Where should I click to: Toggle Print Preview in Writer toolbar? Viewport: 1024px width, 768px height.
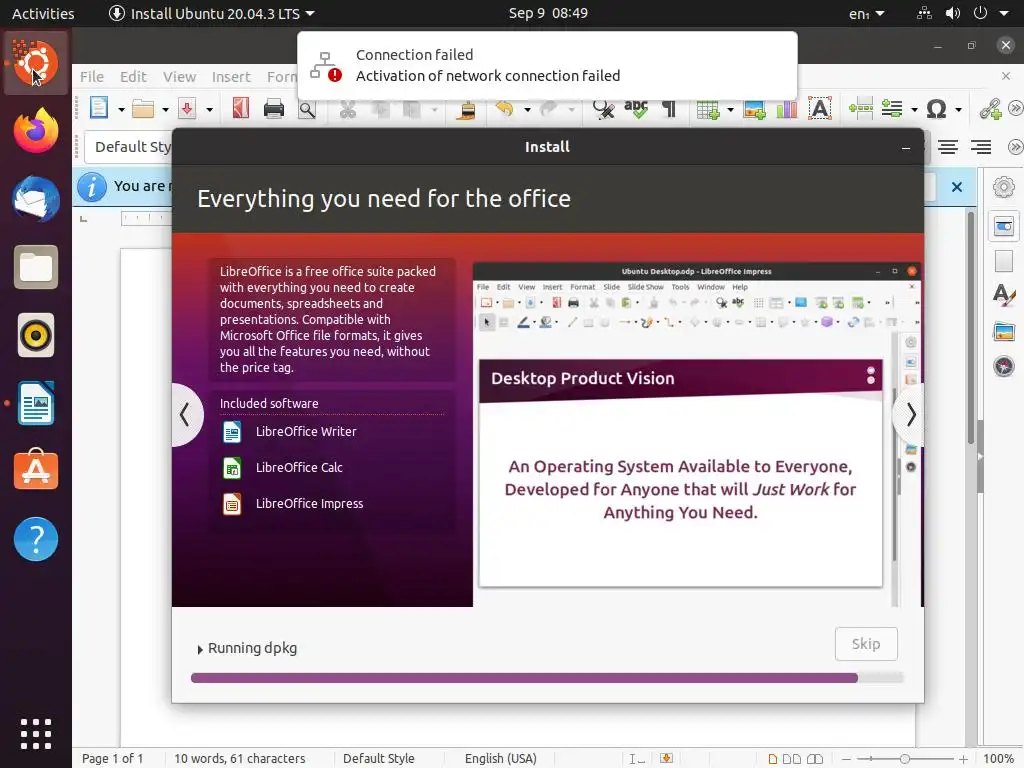pyautogui.click(x=307, y=109)
